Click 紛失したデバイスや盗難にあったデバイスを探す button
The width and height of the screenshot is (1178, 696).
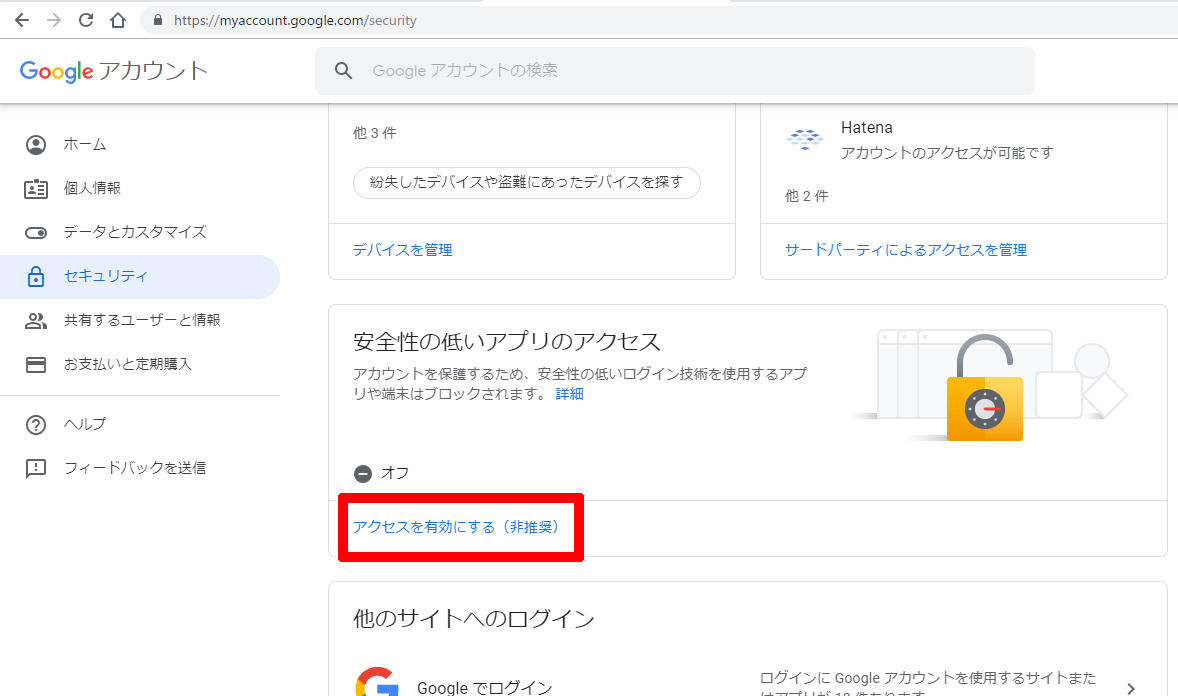[x=527, y=183]
